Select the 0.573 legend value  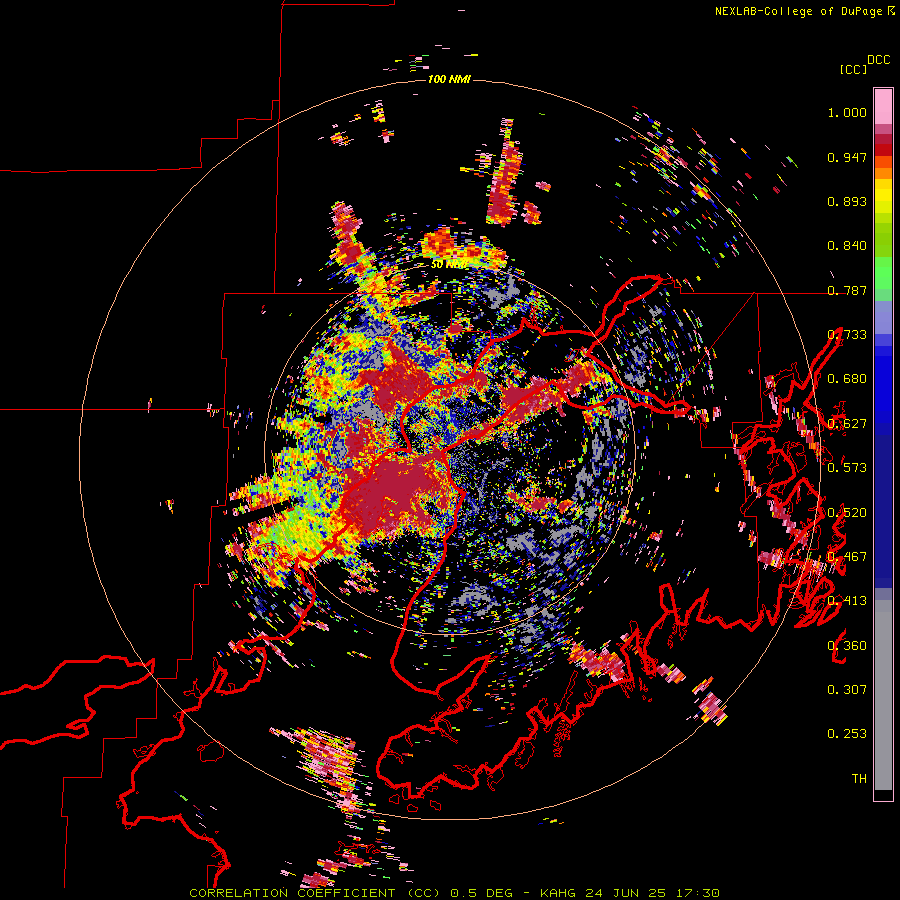tap(847, 468)
